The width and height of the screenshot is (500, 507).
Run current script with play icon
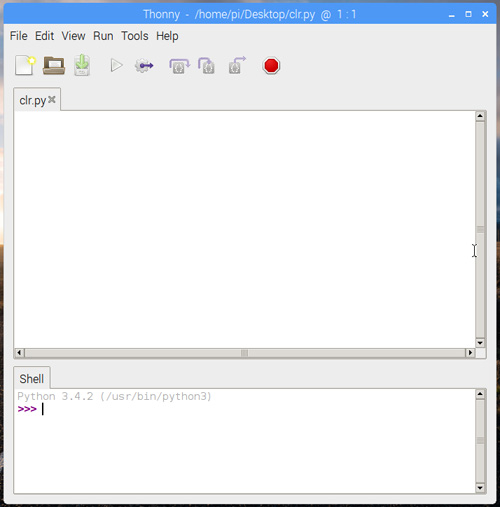pos(116,65)
